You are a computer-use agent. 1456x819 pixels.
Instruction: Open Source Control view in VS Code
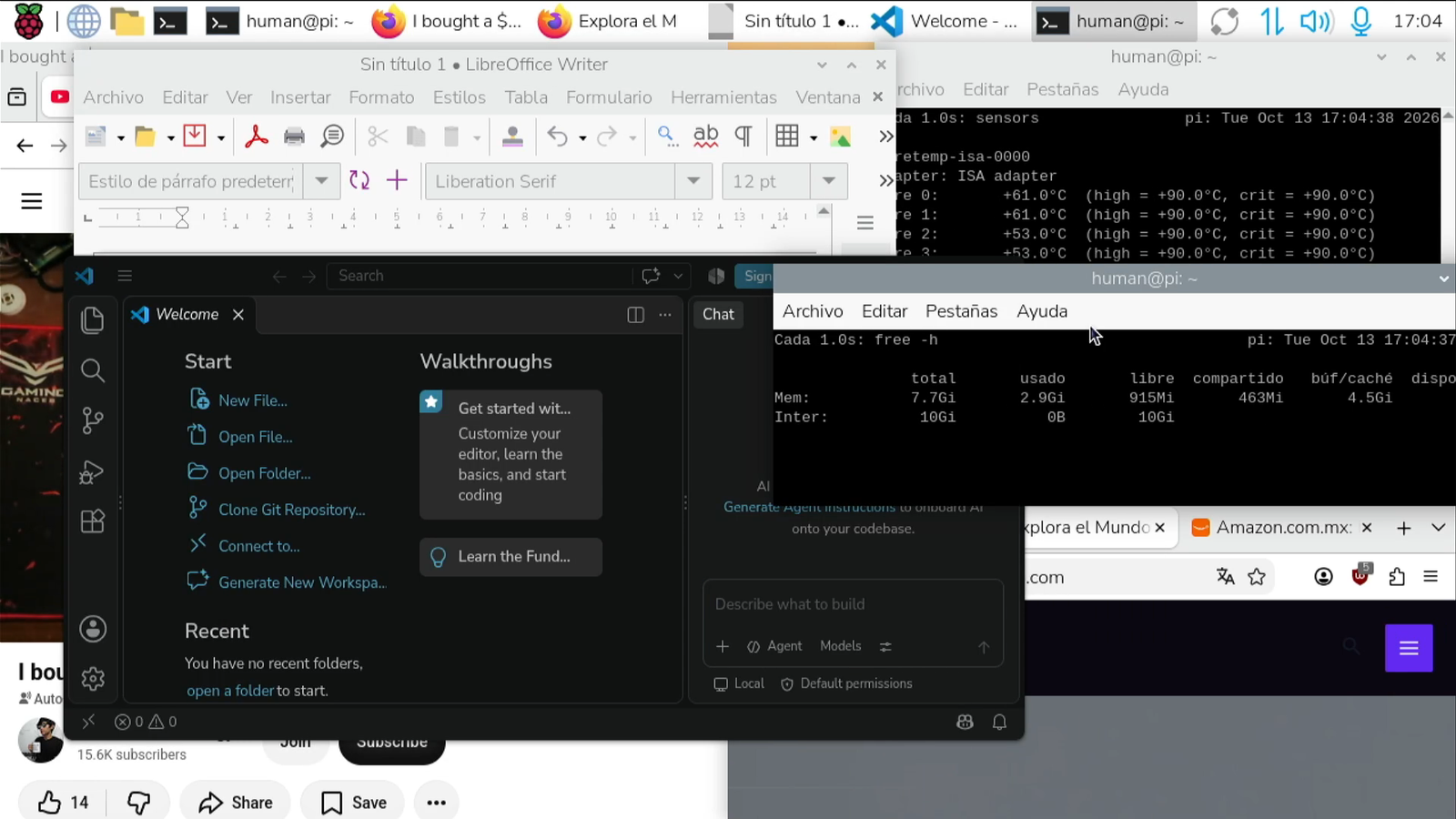point(93,420)
